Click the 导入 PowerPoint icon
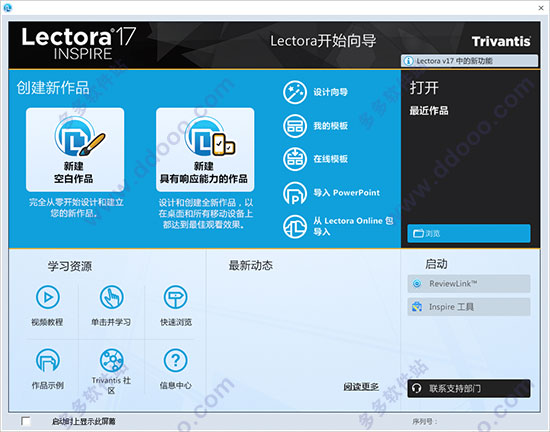The width and height of the screenshot is (550, 432). point(295,193)
